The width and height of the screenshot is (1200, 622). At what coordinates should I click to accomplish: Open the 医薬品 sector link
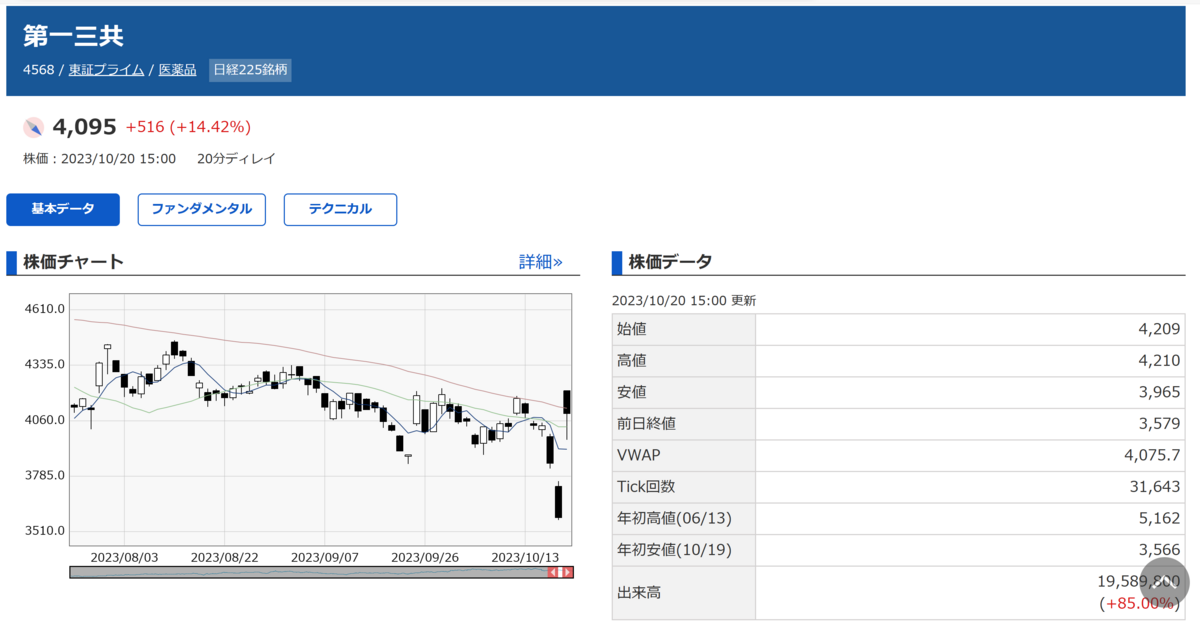point(177,70)
